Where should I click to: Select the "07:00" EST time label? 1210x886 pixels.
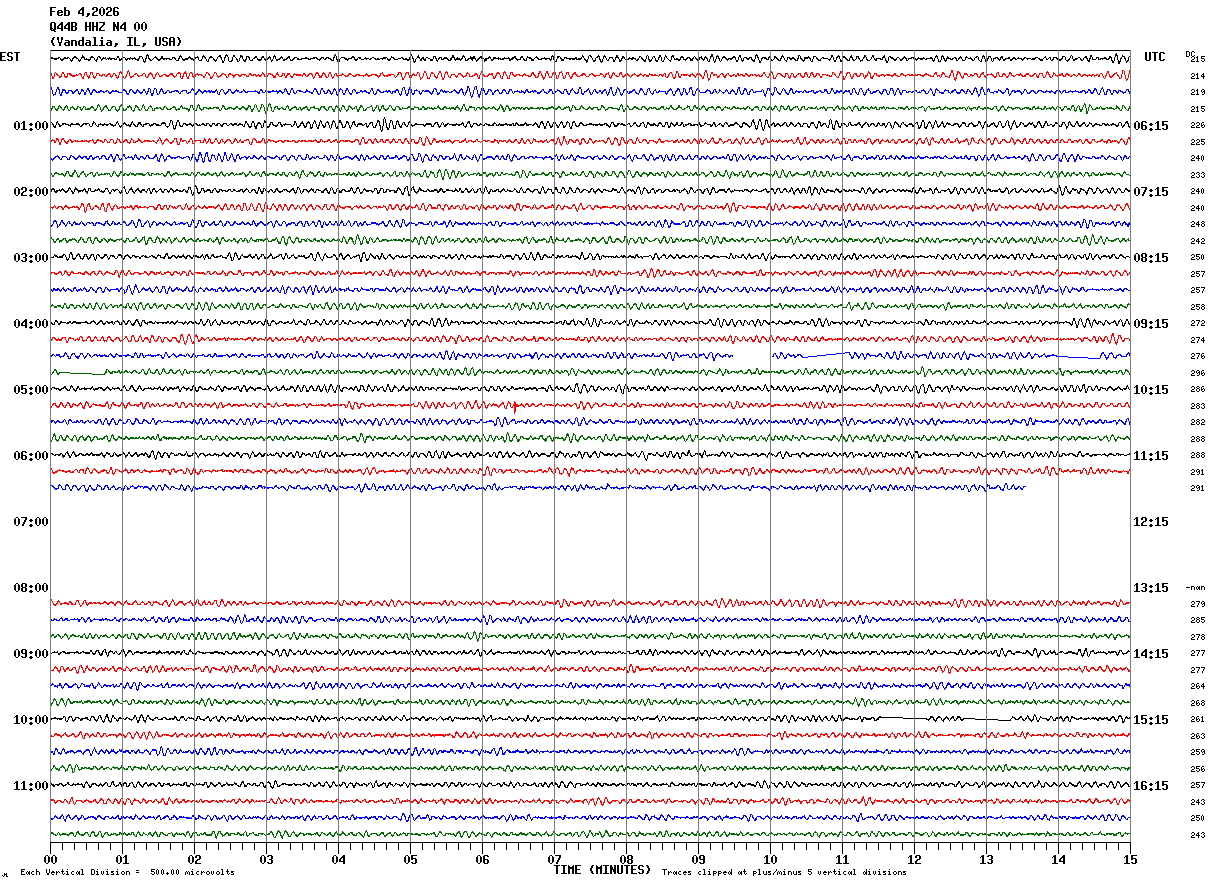pyautogui.click(x=31, y=522)
